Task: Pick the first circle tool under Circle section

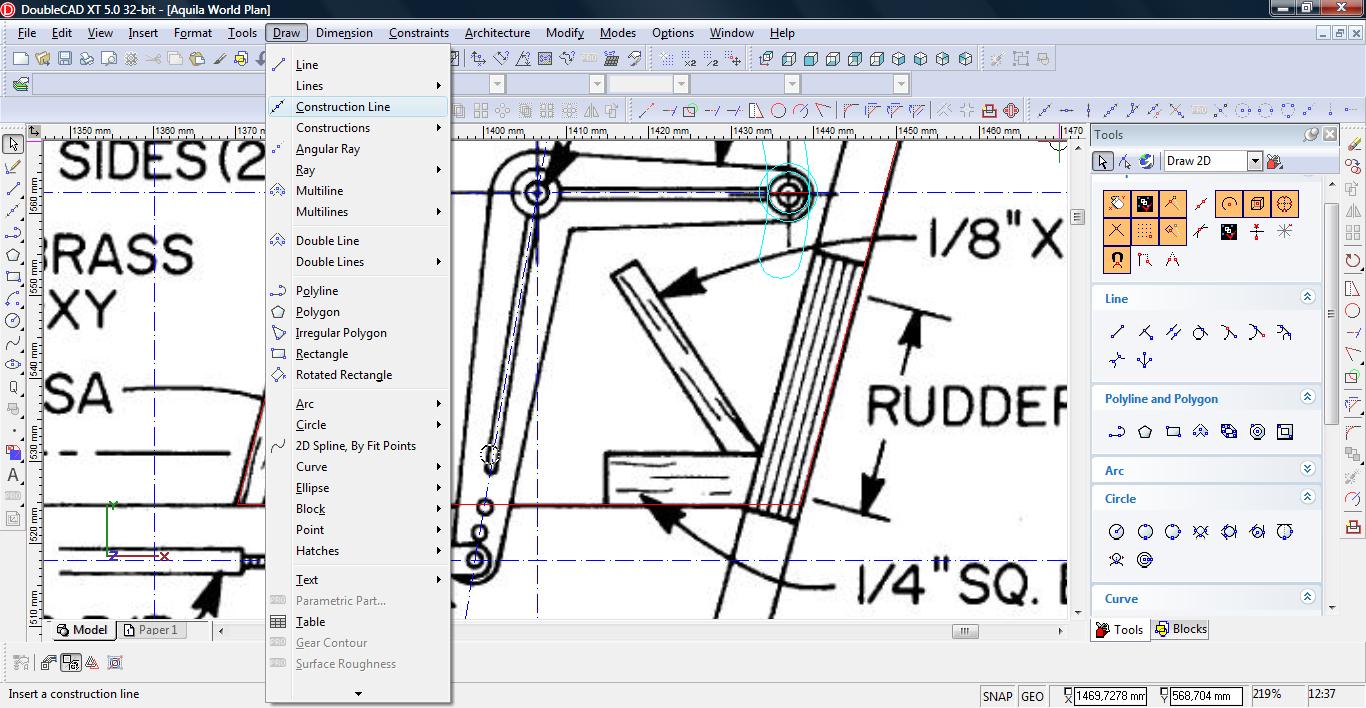Action: [1117, 532]
